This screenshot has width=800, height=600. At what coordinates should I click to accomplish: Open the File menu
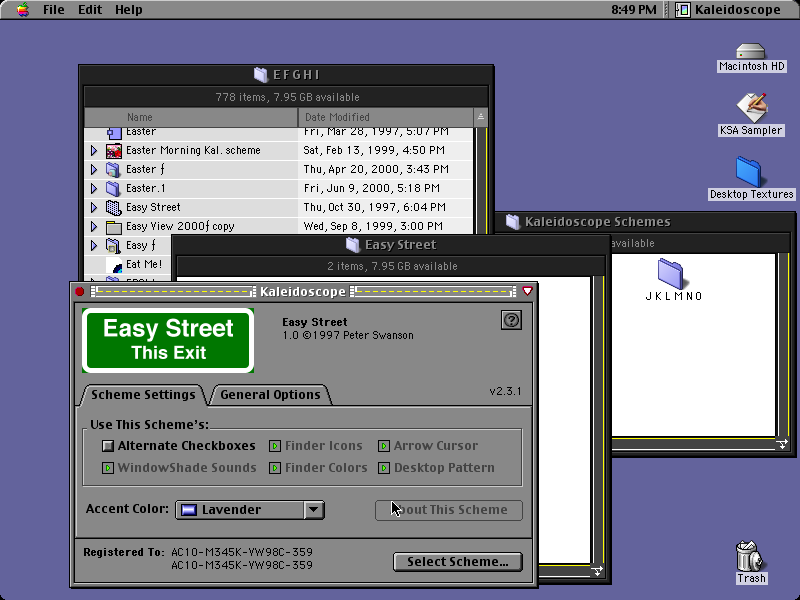click(54, 10)
